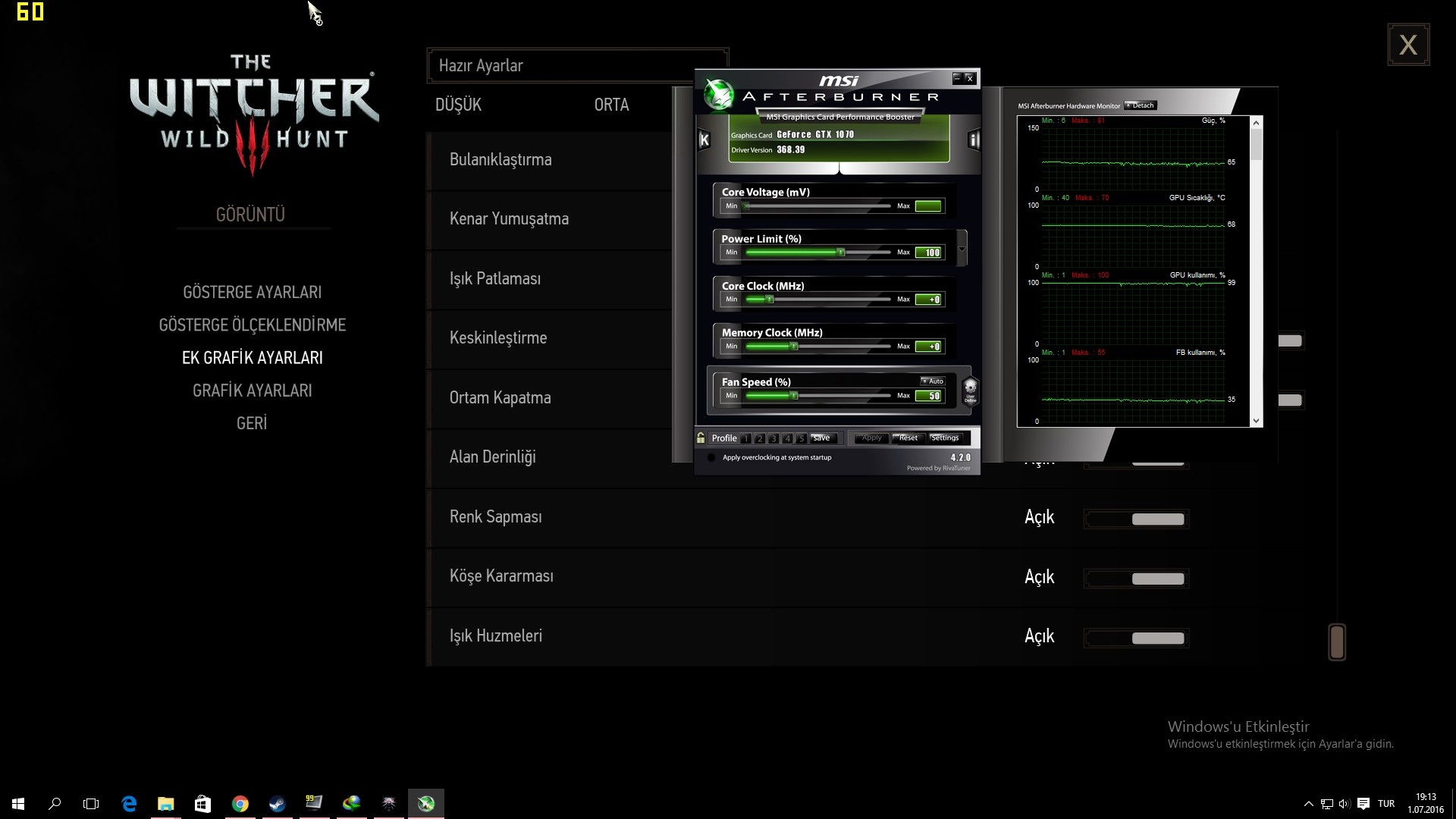Click the Afterburner Apply button

pyautogui.click(x=872, y=438)
